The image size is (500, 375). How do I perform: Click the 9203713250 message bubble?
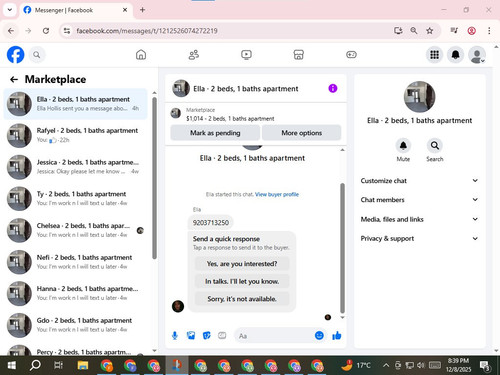(x=211, y=223)
